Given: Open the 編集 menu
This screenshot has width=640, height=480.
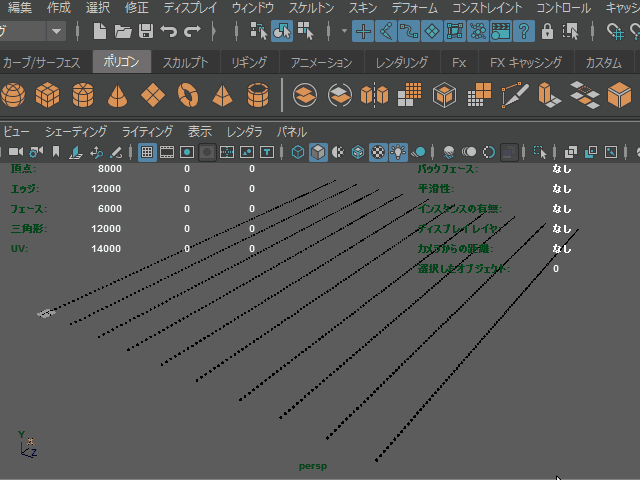Looking at the screenshot, I should point(20,8).
